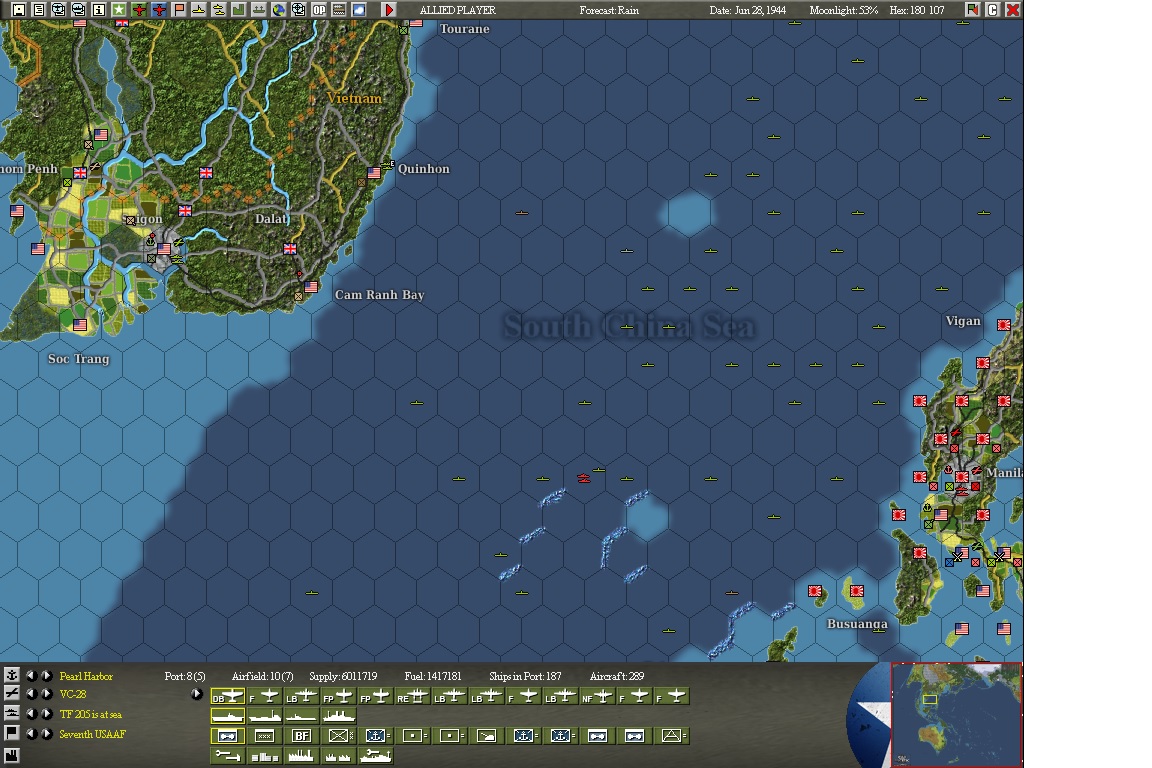Select the triangle engineer unit icon
The width and height of the screenshot is (1152, 768).
point(671,736)
